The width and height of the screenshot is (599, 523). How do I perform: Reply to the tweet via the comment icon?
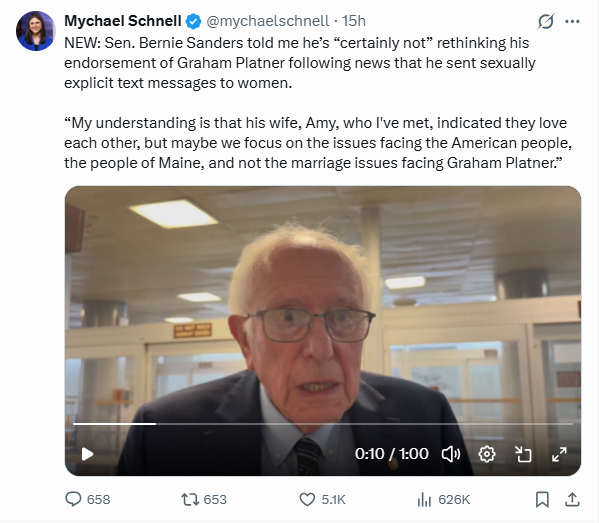pyautogui.click(x=73, y=499)
